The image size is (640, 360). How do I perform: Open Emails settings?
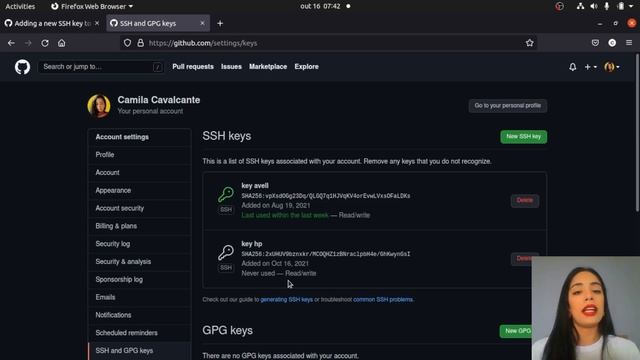[140, 297]
